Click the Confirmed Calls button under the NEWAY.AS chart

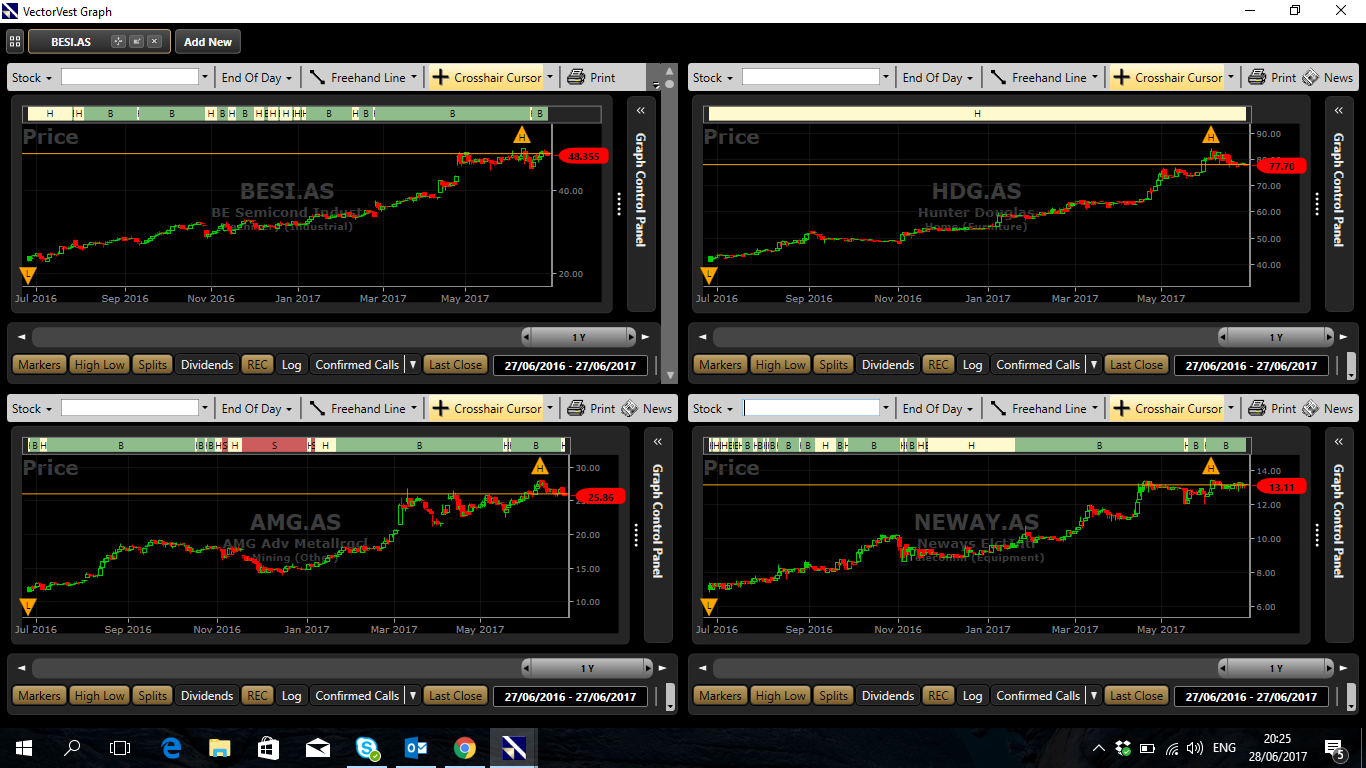point(1038,696)
